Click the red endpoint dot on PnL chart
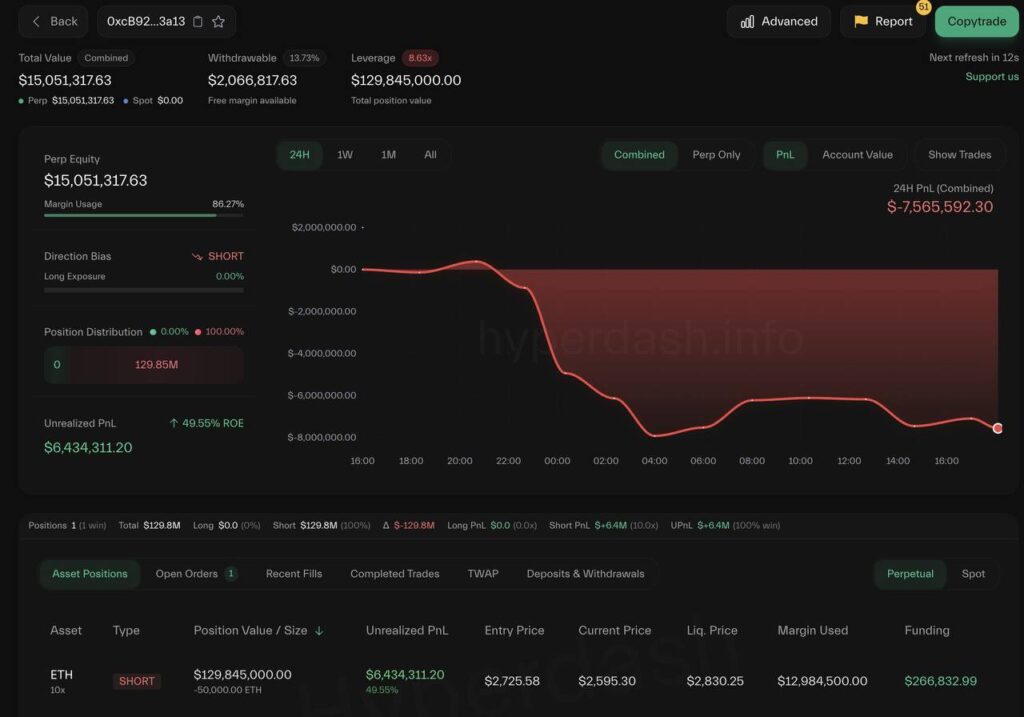Screen dimensions: 1024x717 pyautogui.click(x=997, y=428)
